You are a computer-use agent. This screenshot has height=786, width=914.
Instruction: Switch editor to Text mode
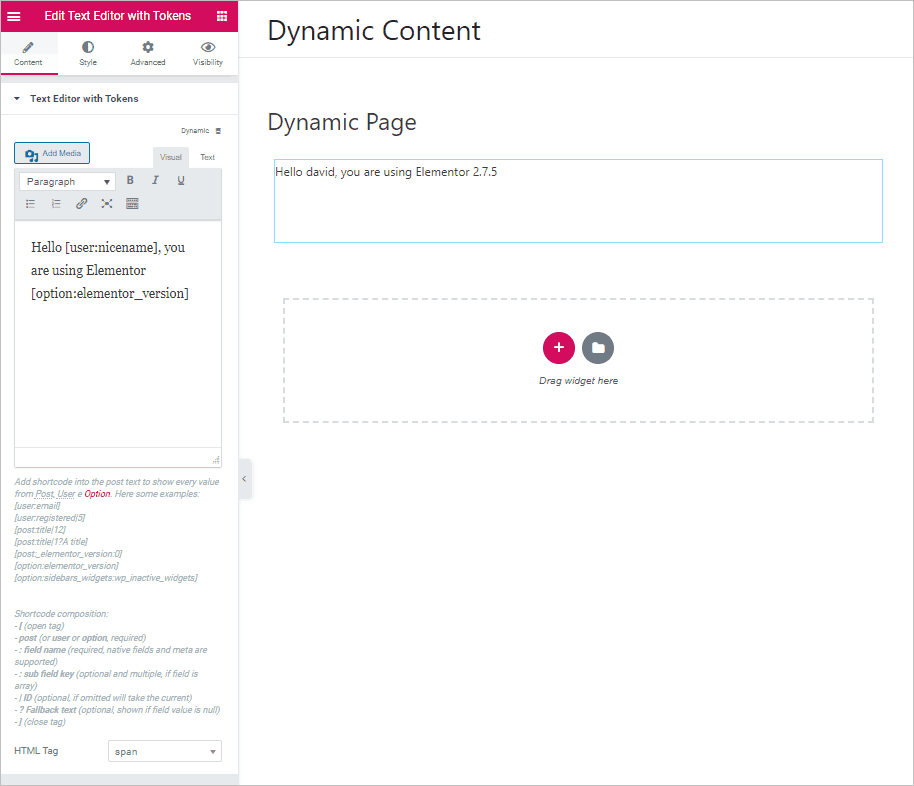click(208, 157)
